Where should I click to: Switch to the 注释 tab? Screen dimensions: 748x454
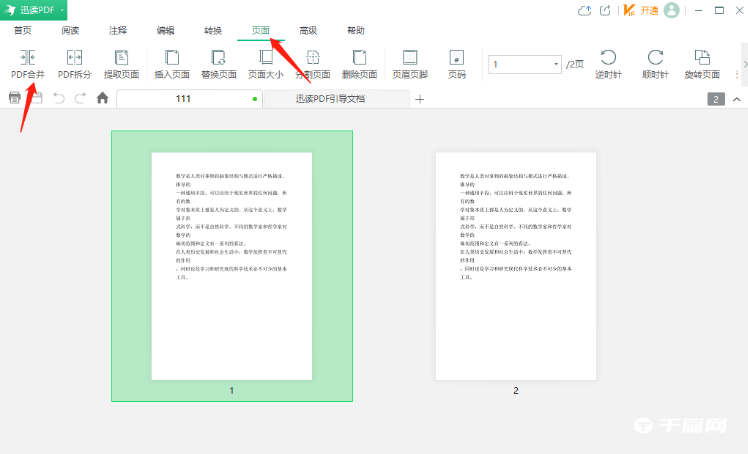(x=118, y=31)
